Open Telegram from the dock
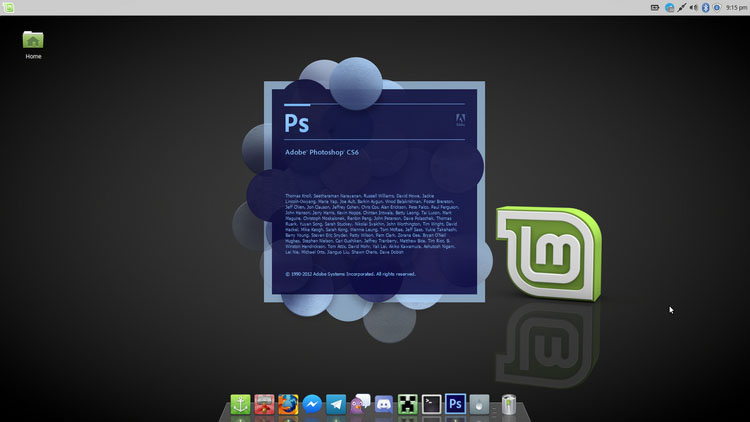This screenshot has height=422, width=750. coord(336,404)
